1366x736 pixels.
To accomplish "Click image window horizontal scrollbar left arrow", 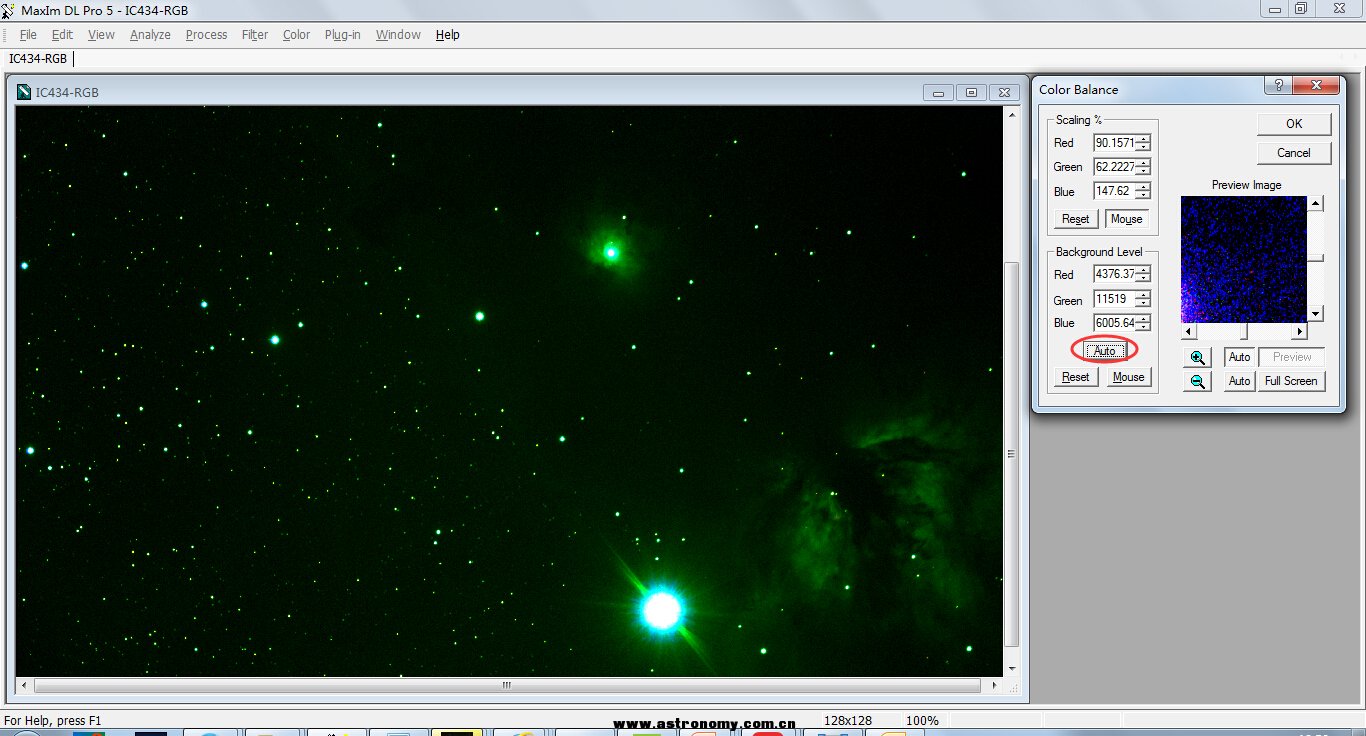I will [x=25, y=686].
